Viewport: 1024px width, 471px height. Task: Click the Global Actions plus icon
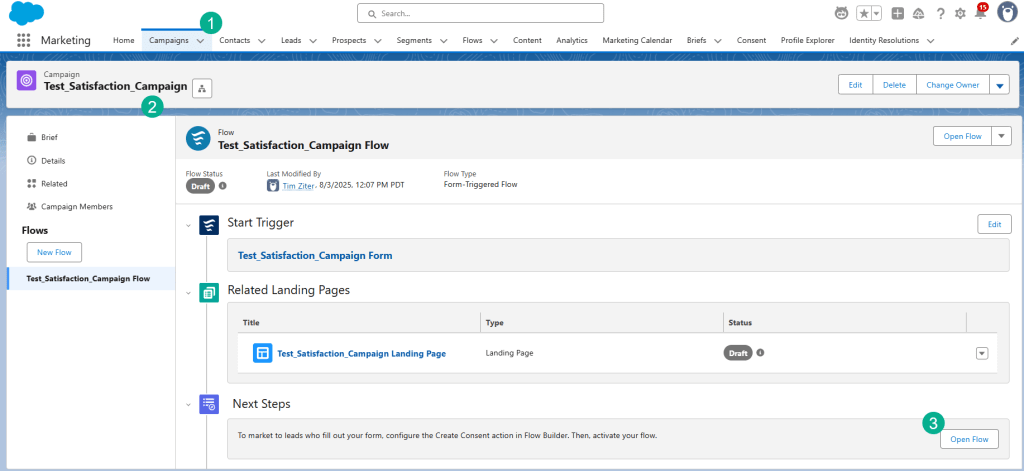[898, 13]
